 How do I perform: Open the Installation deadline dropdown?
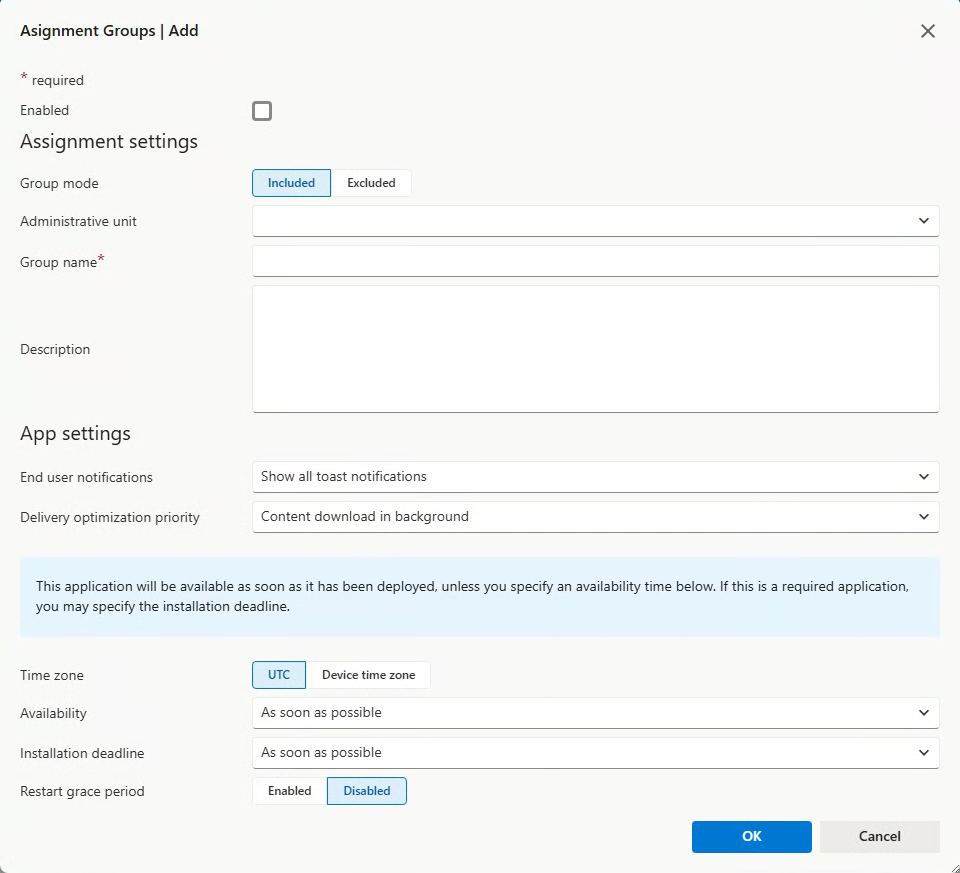point(596,752)
